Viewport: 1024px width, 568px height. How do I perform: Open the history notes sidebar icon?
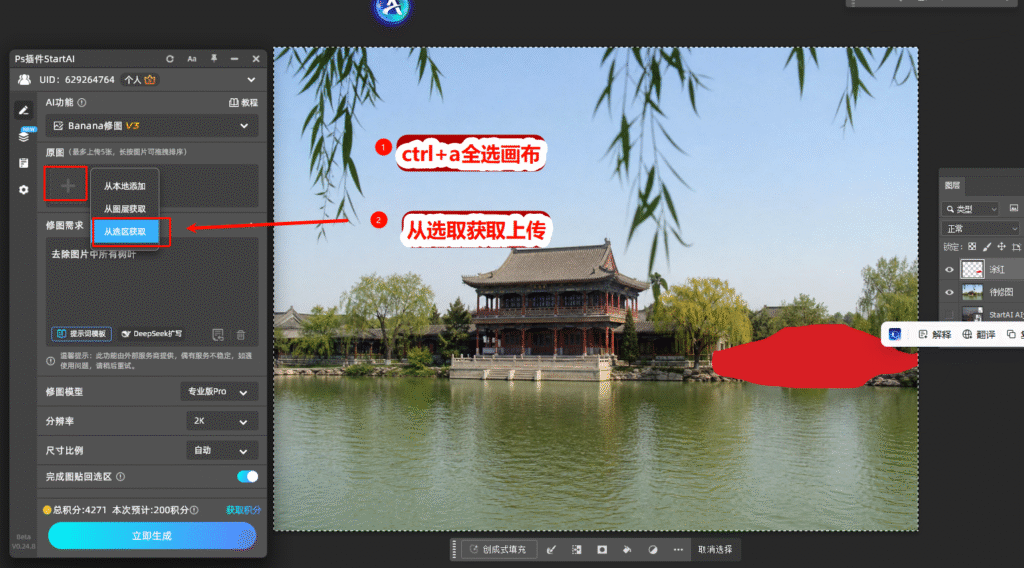click(x=24, y=163)
